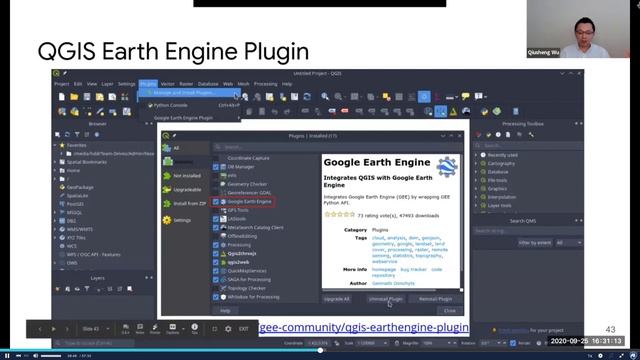Viewport: 640px width, 360px height.
Task: Click the Python icon in second toolbar row
Action: click(x=484, y=111)
